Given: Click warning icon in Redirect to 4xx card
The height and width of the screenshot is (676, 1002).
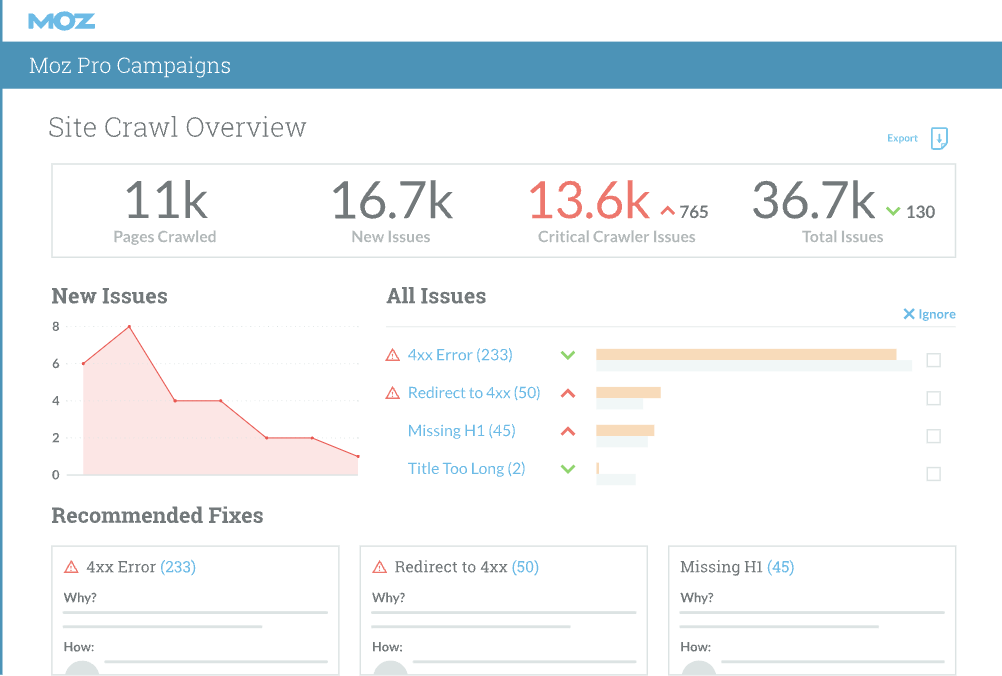Looking at the screenshot, I should coord(379,567).
